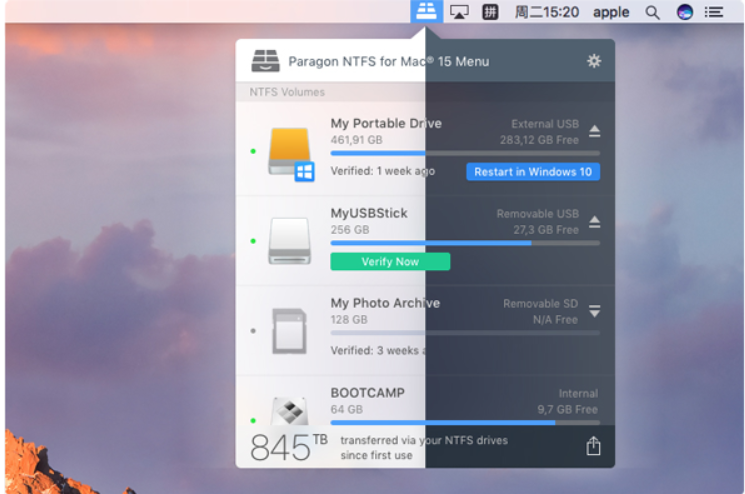This screenshot has width=745, height=494.
Task: Launch Siri from the menu bar
Action: [x=685, y=12]
